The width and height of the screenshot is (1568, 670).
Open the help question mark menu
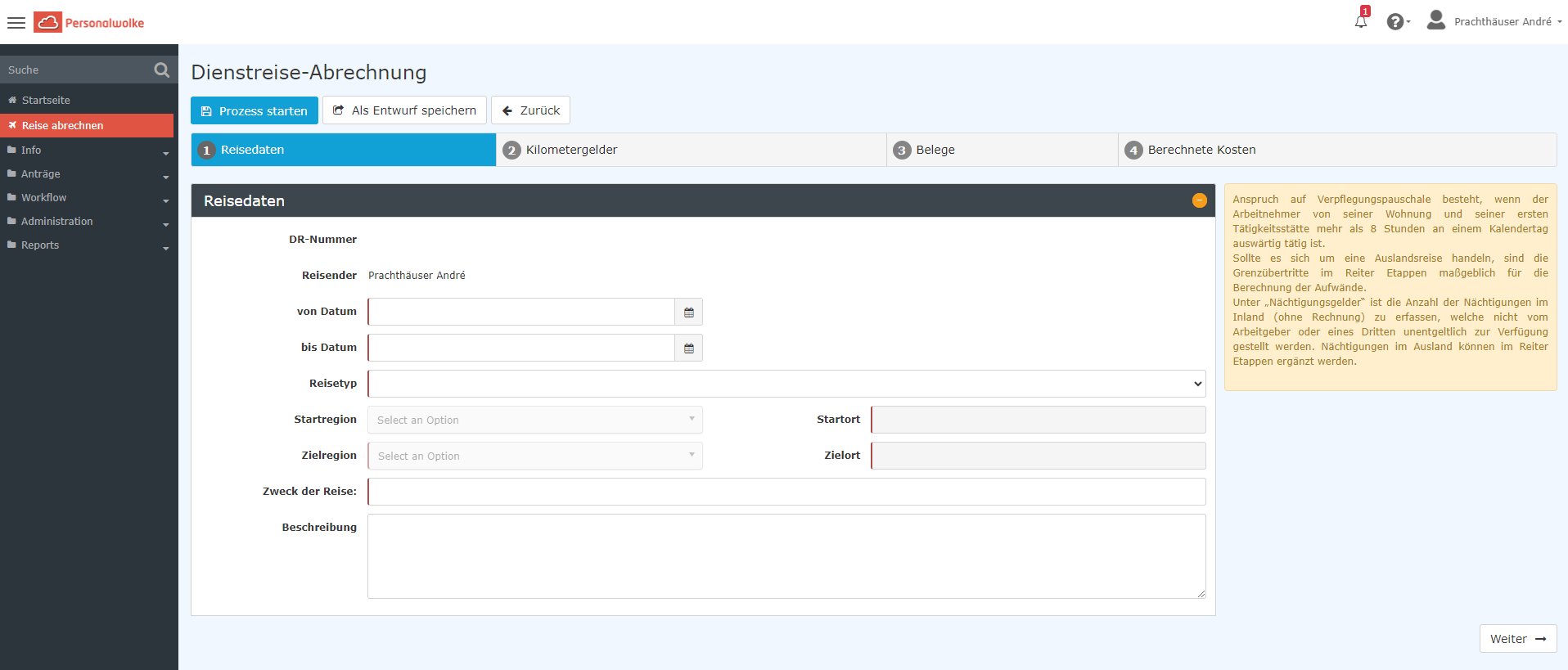1396,22
